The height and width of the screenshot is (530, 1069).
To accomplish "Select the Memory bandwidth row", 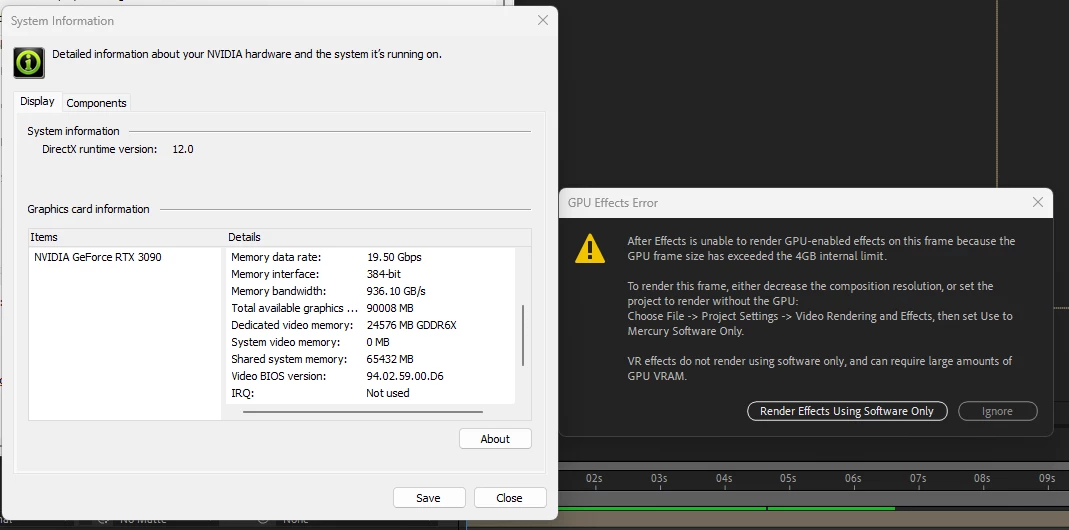I will coord(371,291).
